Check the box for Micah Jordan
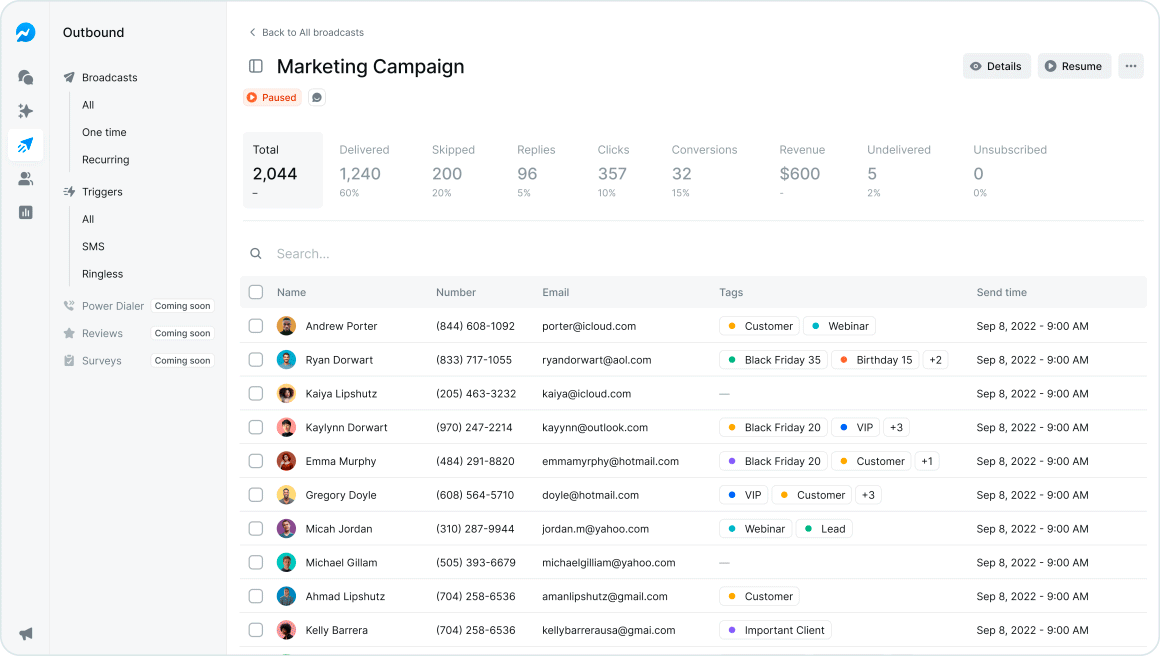 pyautogui.click(x=256, y=529)
